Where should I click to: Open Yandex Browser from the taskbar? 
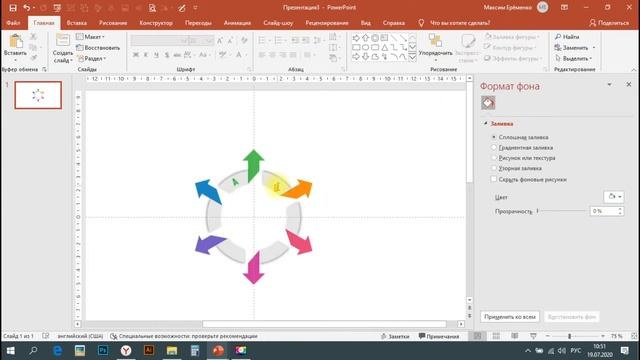point(126,350)
